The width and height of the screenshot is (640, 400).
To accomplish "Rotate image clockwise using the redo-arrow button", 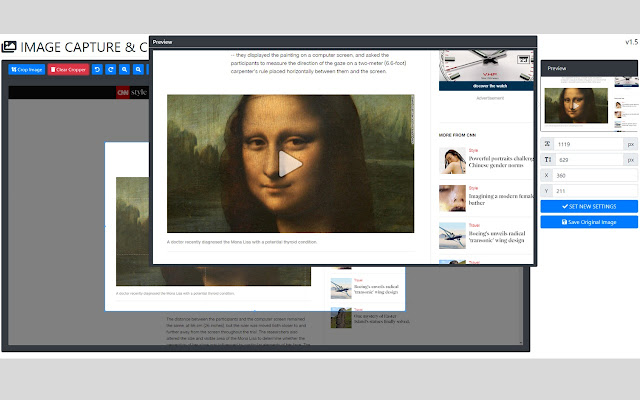I will 111,69.
